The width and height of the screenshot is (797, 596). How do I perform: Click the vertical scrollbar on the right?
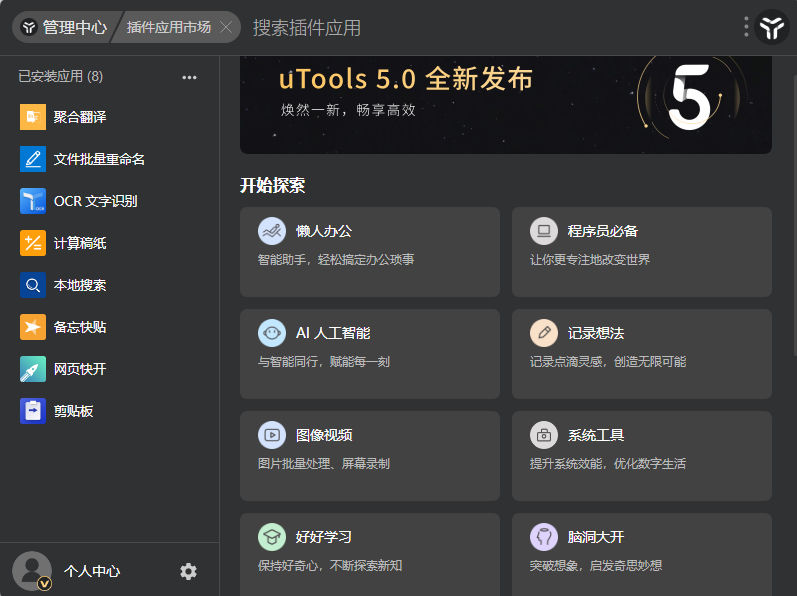tap(794, 213)
